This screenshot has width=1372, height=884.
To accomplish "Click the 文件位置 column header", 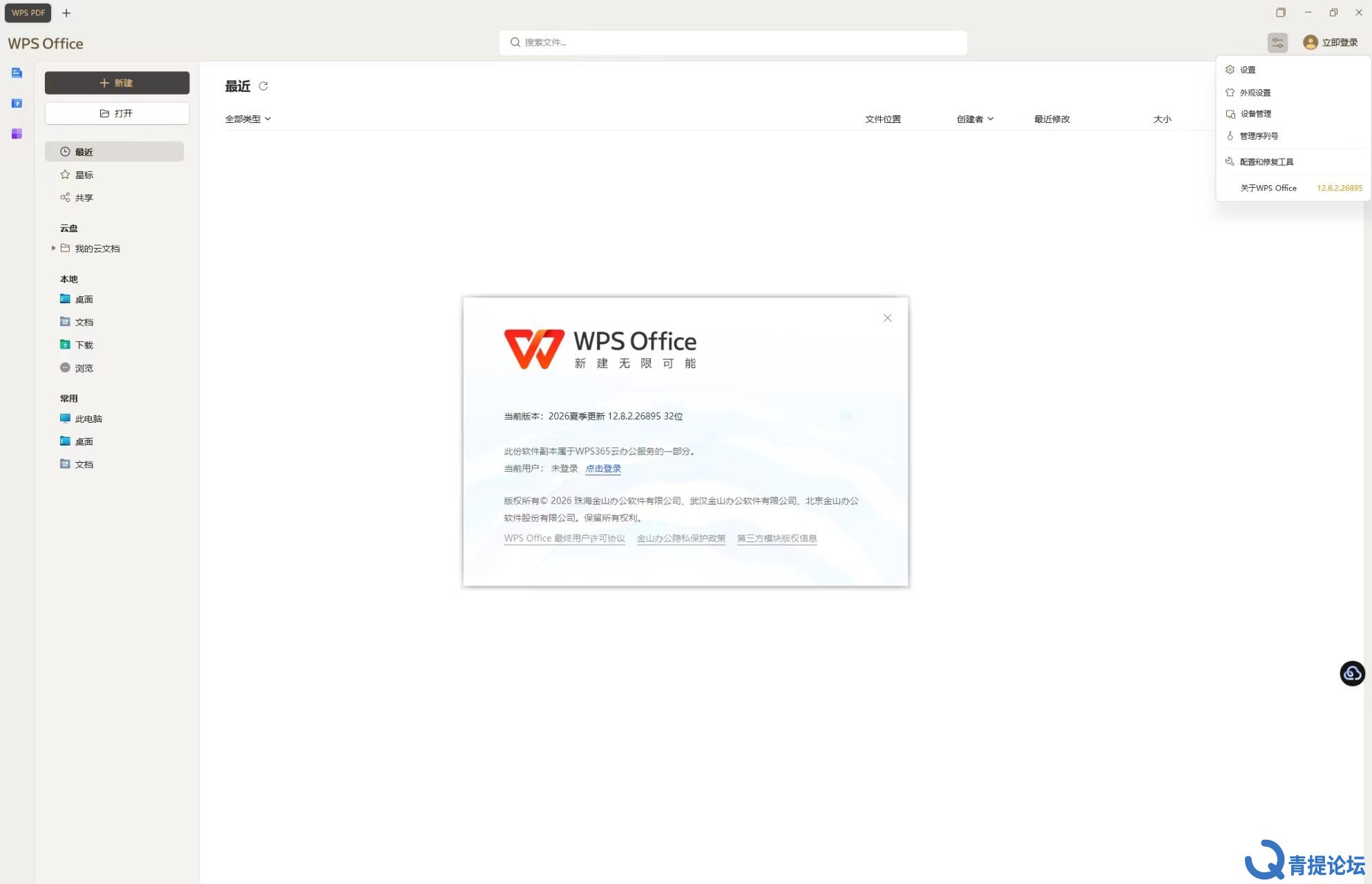I will pyautogui.click(x=883, y=119).
